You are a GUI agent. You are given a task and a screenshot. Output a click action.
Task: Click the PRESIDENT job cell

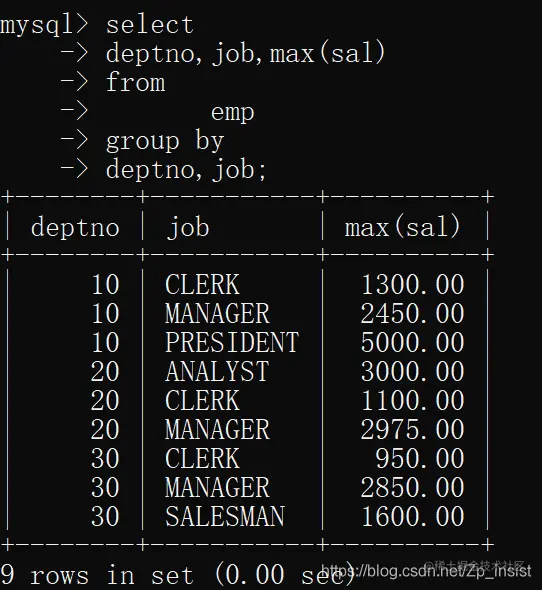pos(232,342)
